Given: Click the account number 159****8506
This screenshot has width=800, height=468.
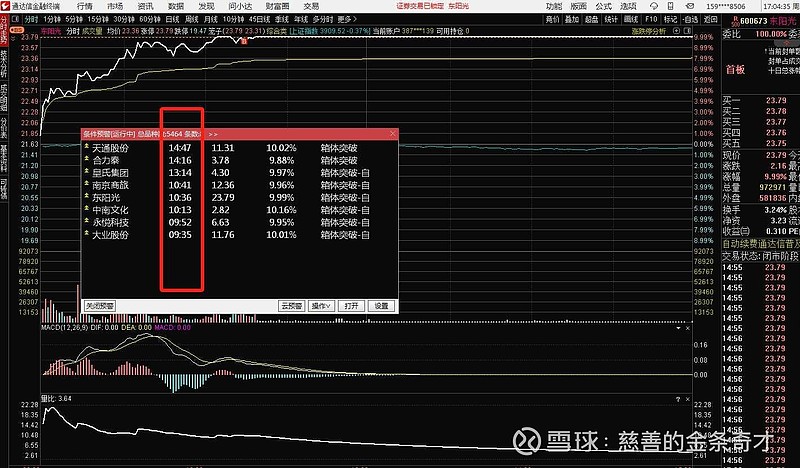Looking at the screenshot, I should click(726, 7).
